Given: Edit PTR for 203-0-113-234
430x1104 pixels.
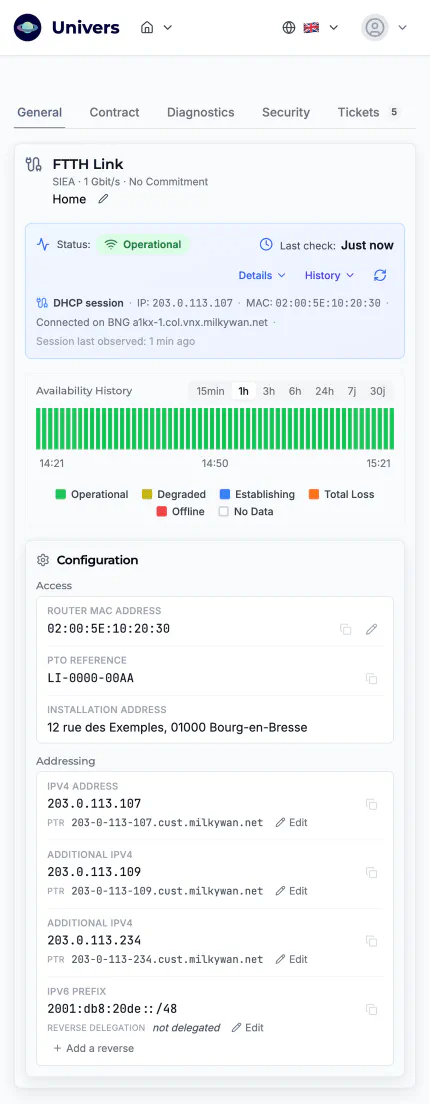Looking at the screenshot, I should coord(291,959).
